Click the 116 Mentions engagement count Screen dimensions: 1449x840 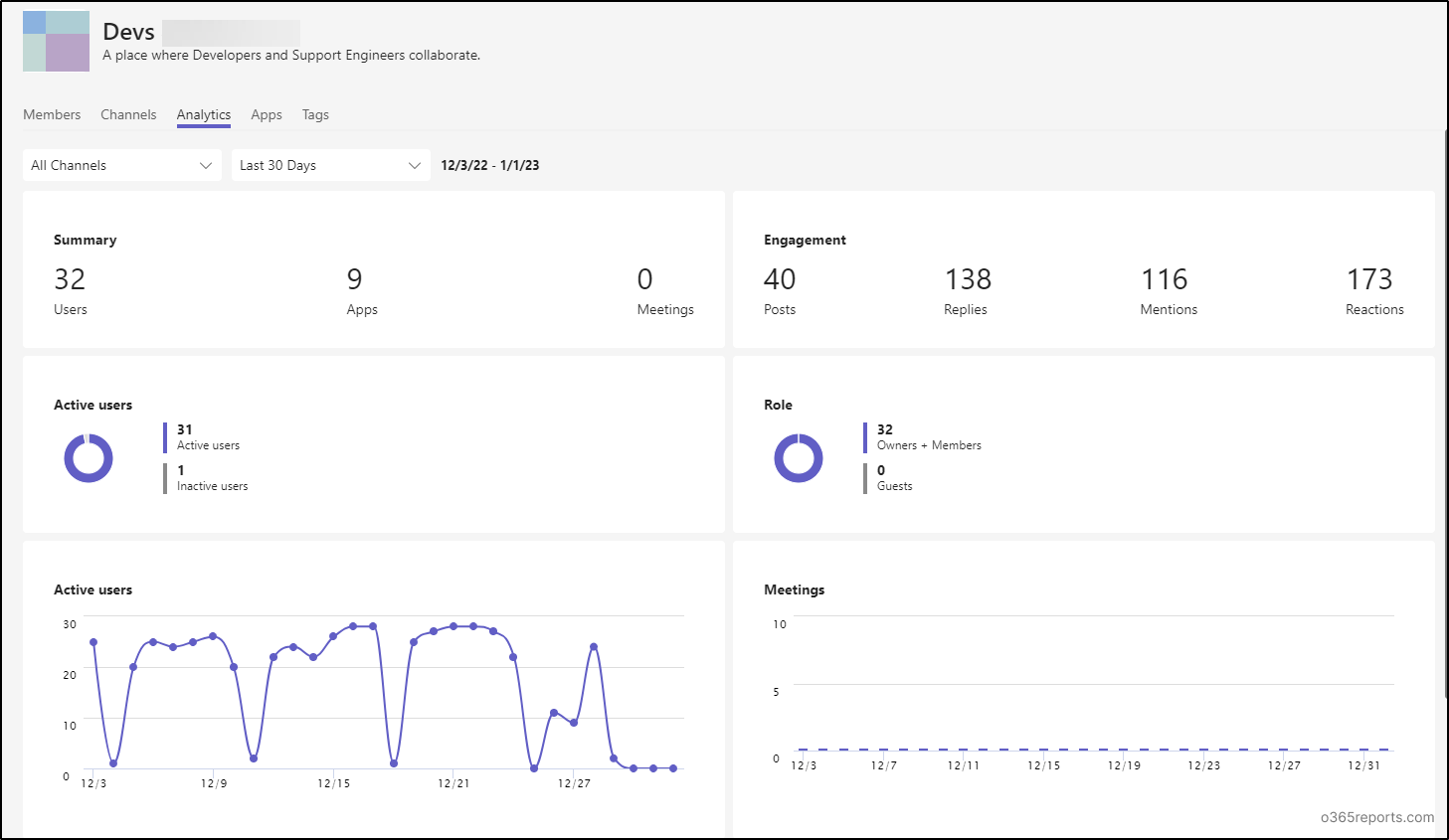[x=1169, y=291]
